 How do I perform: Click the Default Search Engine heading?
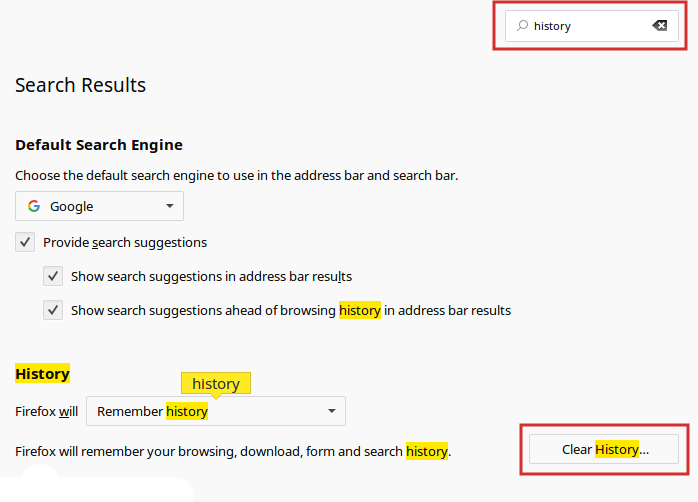click(99, 145)
